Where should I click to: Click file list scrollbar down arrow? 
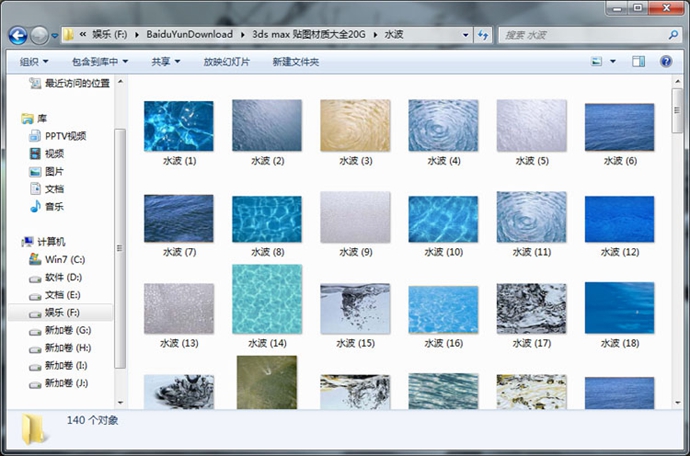[677, 403]
